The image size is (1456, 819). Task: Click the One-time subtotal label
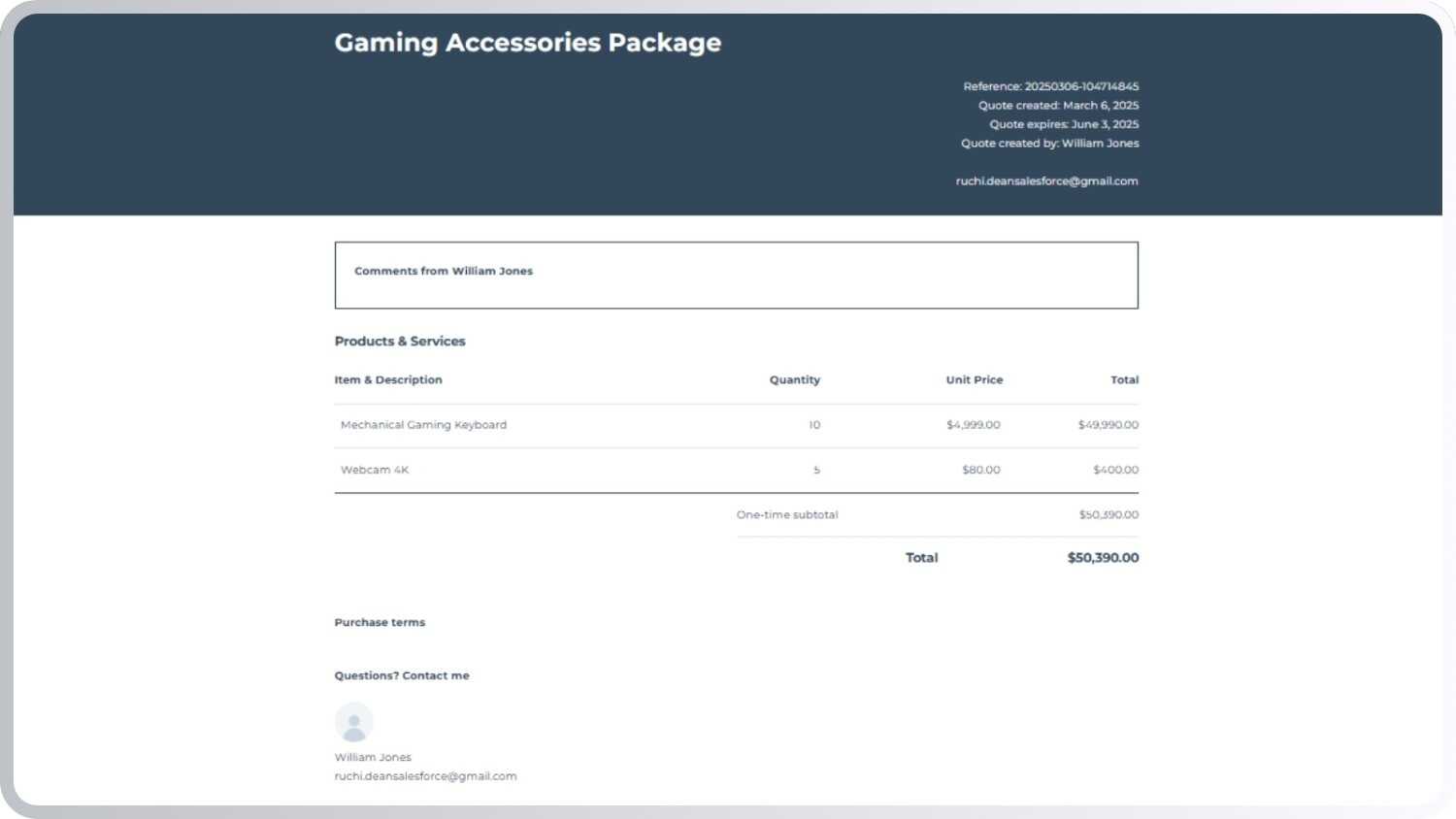(x=786, y=515)
